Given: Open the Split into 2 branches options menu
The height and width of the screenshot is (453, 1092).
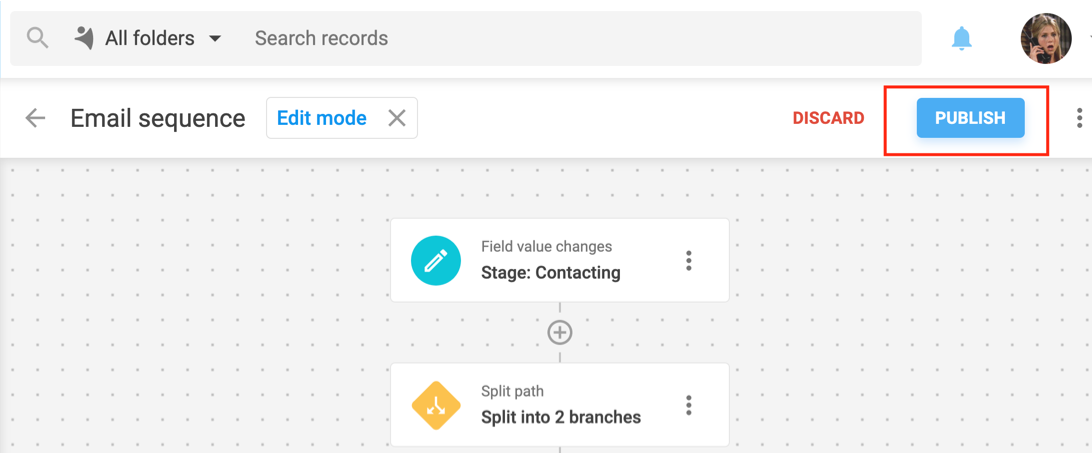Looking at the screenshot, I should 689,405.
